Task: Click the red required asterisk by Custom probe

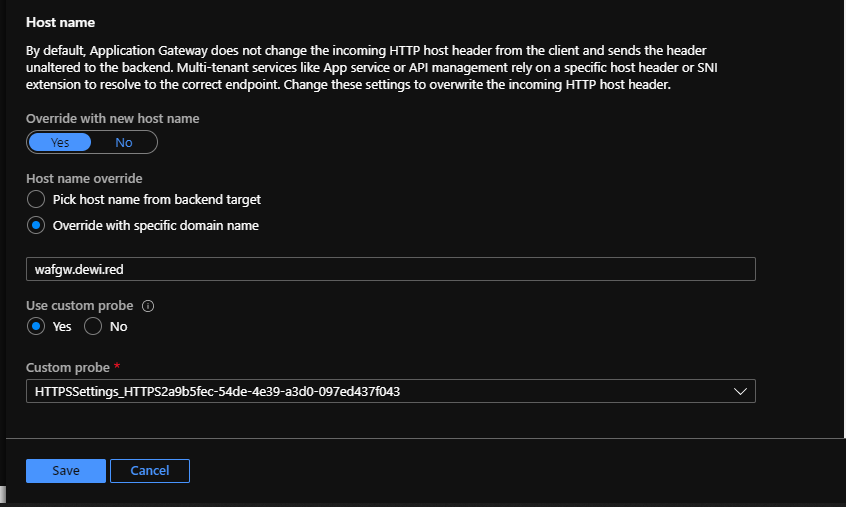Action: tap(117, 368)
